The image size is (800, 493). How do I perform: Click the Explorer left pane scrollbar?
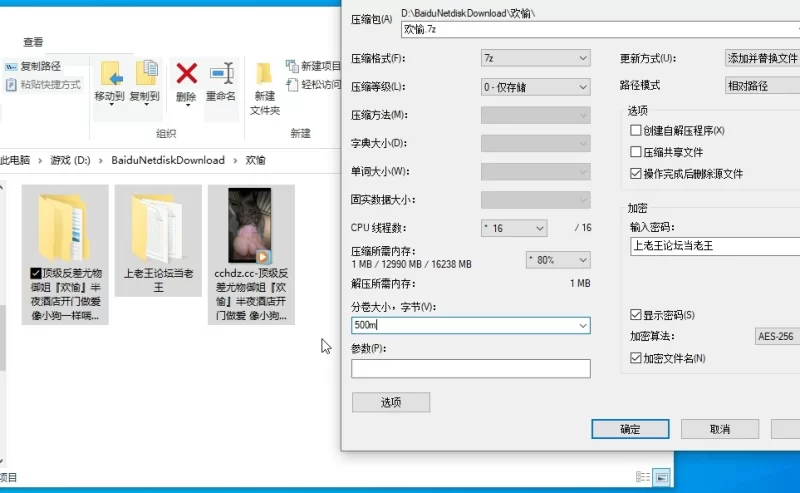click(x=3, y=337)
